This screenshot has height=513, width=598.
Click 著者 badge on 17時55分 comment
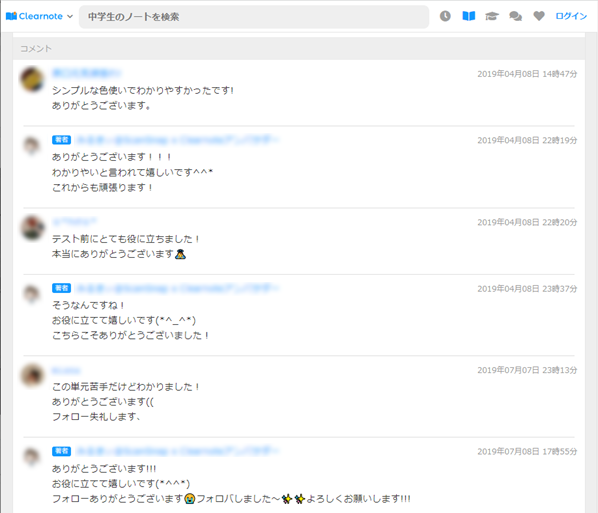coord(61,451)
